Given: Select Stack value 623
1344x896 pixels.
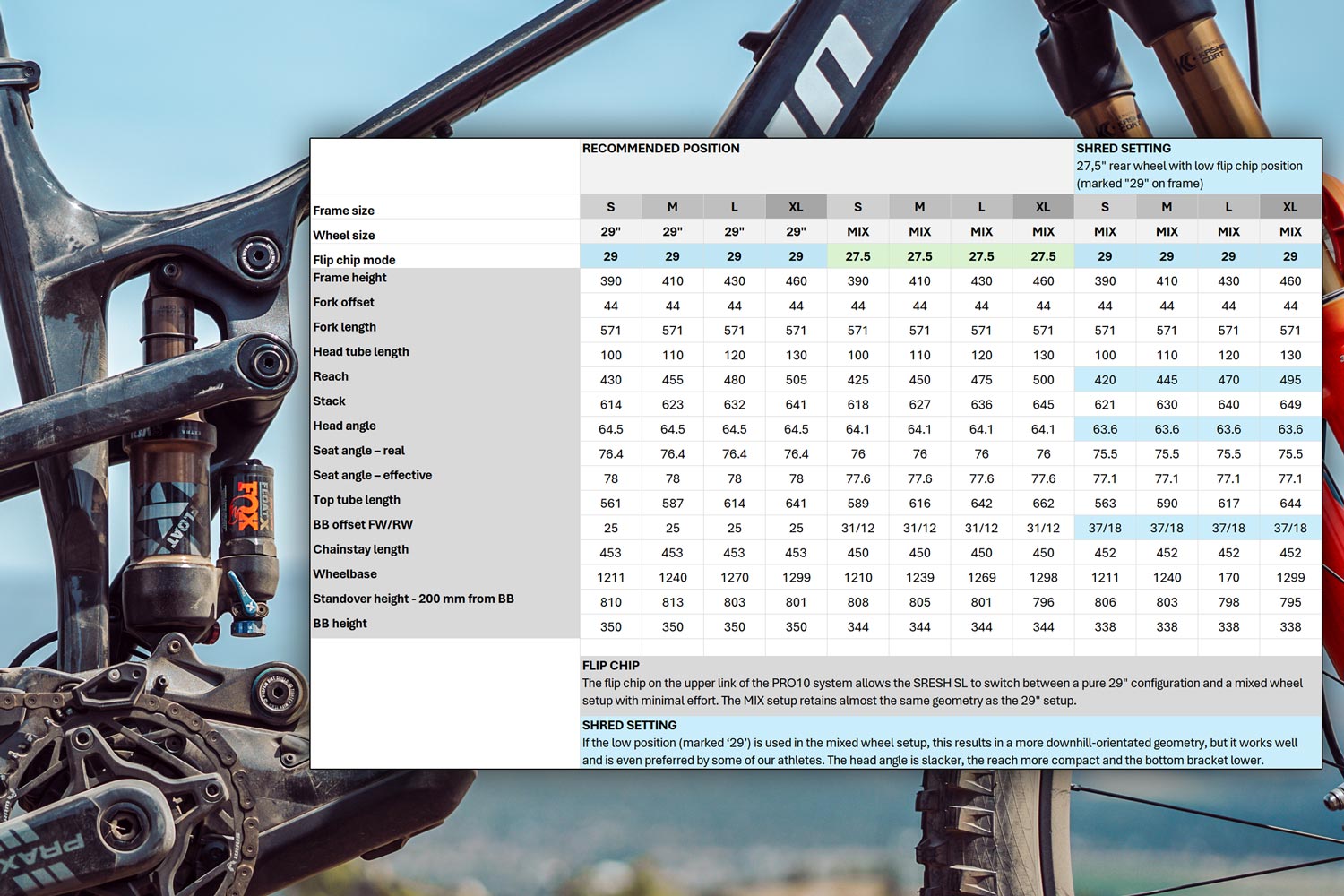Looking at the screenshot, I should tap(673, 405).
